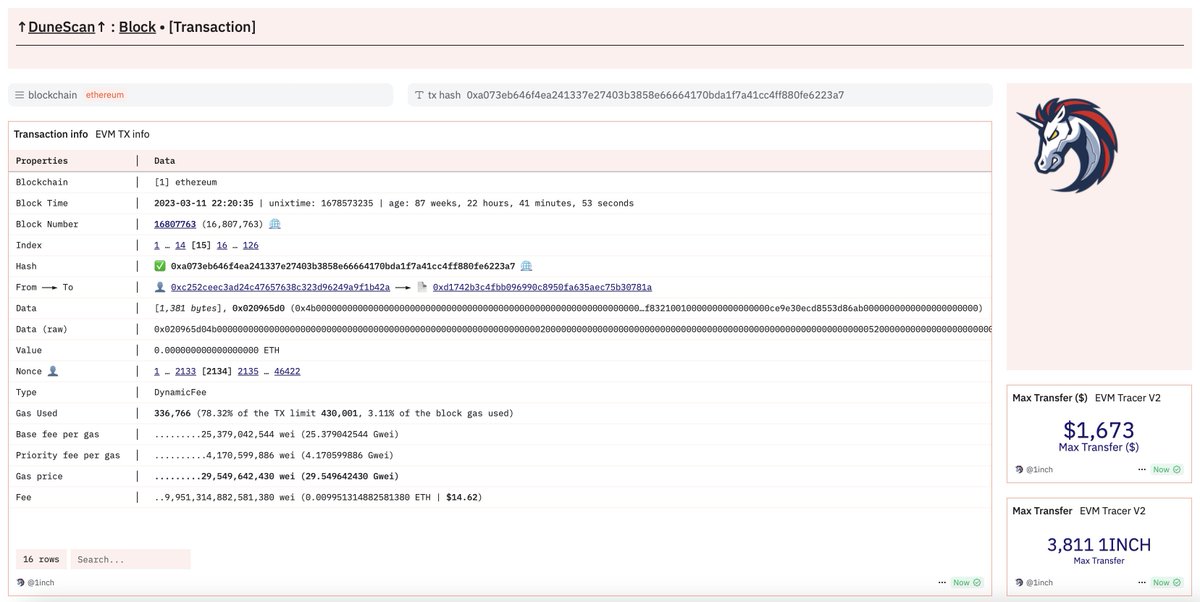The width and height of the screenshot is (1200, 602).
Task: Open three-dot menu of Transaction info panel
Action: 942,582
